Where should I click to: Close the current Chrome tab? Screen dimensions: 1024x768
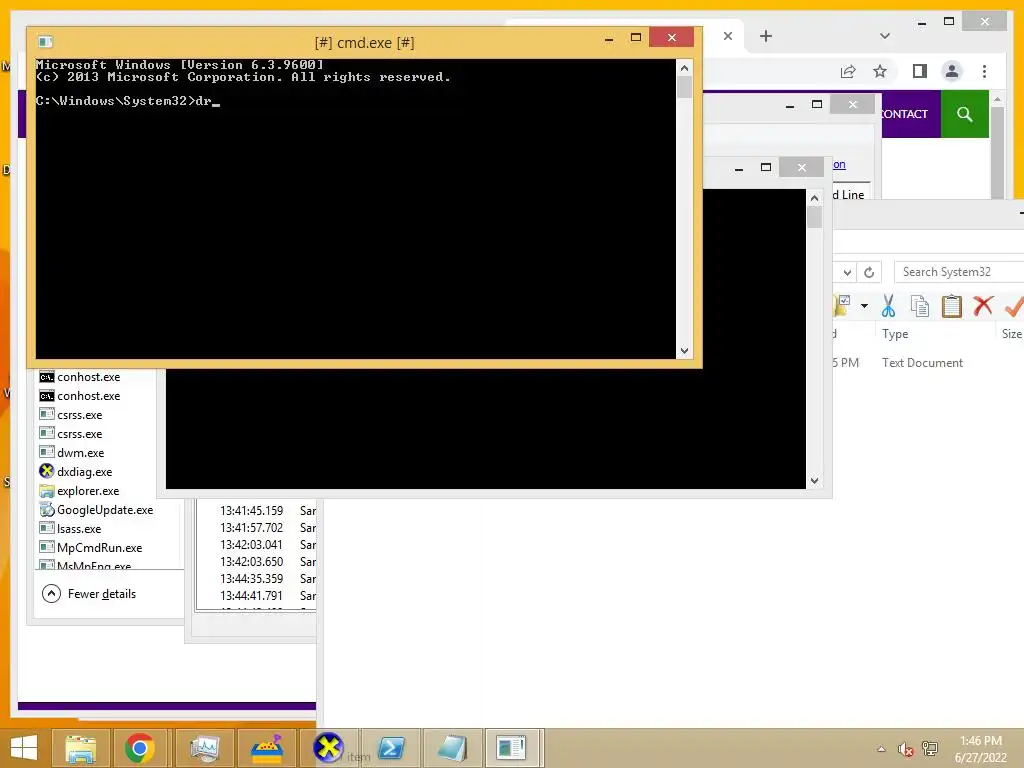[728, 37]
